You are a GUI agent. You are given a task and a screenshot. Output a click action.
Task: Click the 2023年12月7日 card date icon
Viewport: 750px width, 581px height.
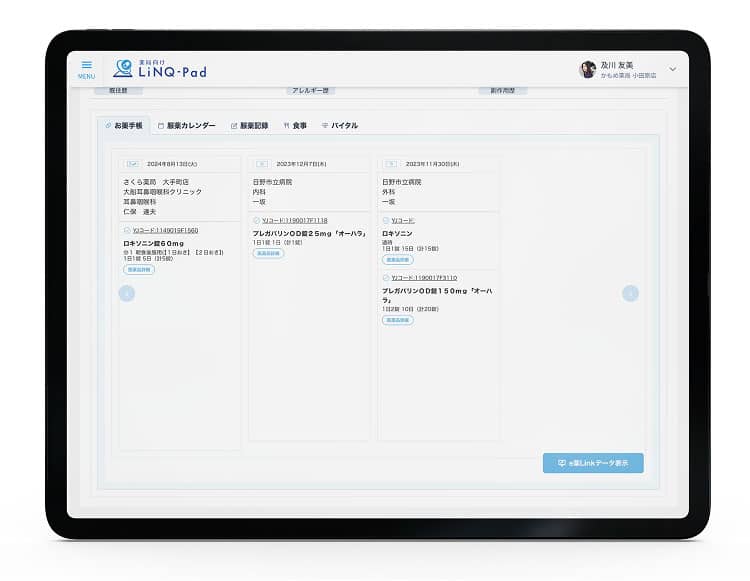261,163
